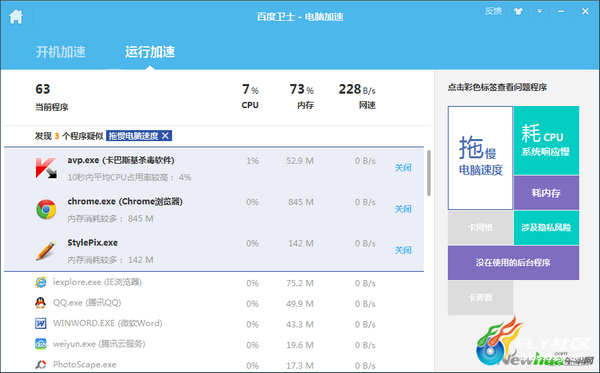
Task: Select the iexplore.exe (IE浏览器) row
Action: pyautogui.click(x=214, y=282)
